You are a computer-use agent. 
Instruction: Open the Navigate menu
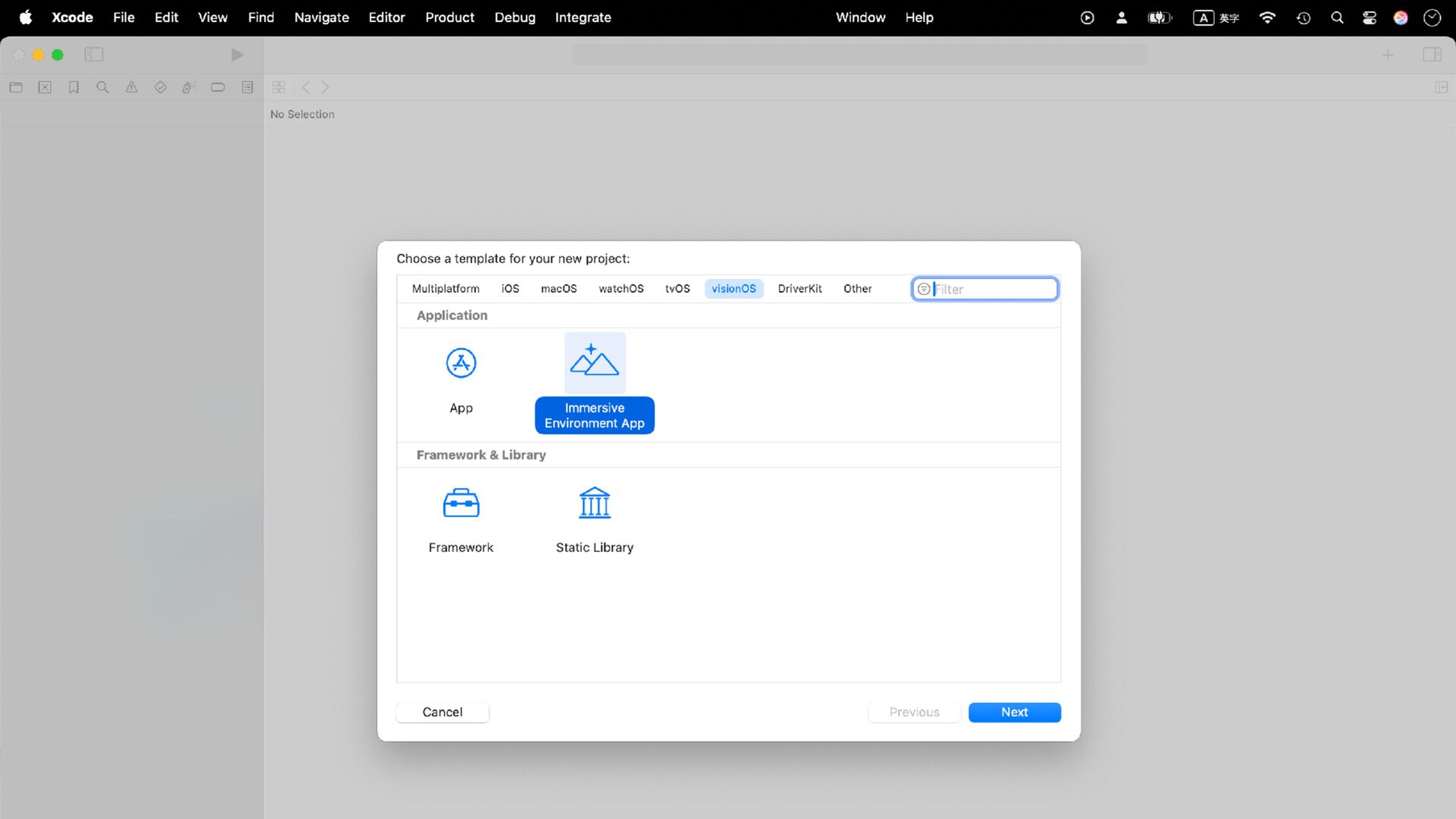(x=322, y=17)
